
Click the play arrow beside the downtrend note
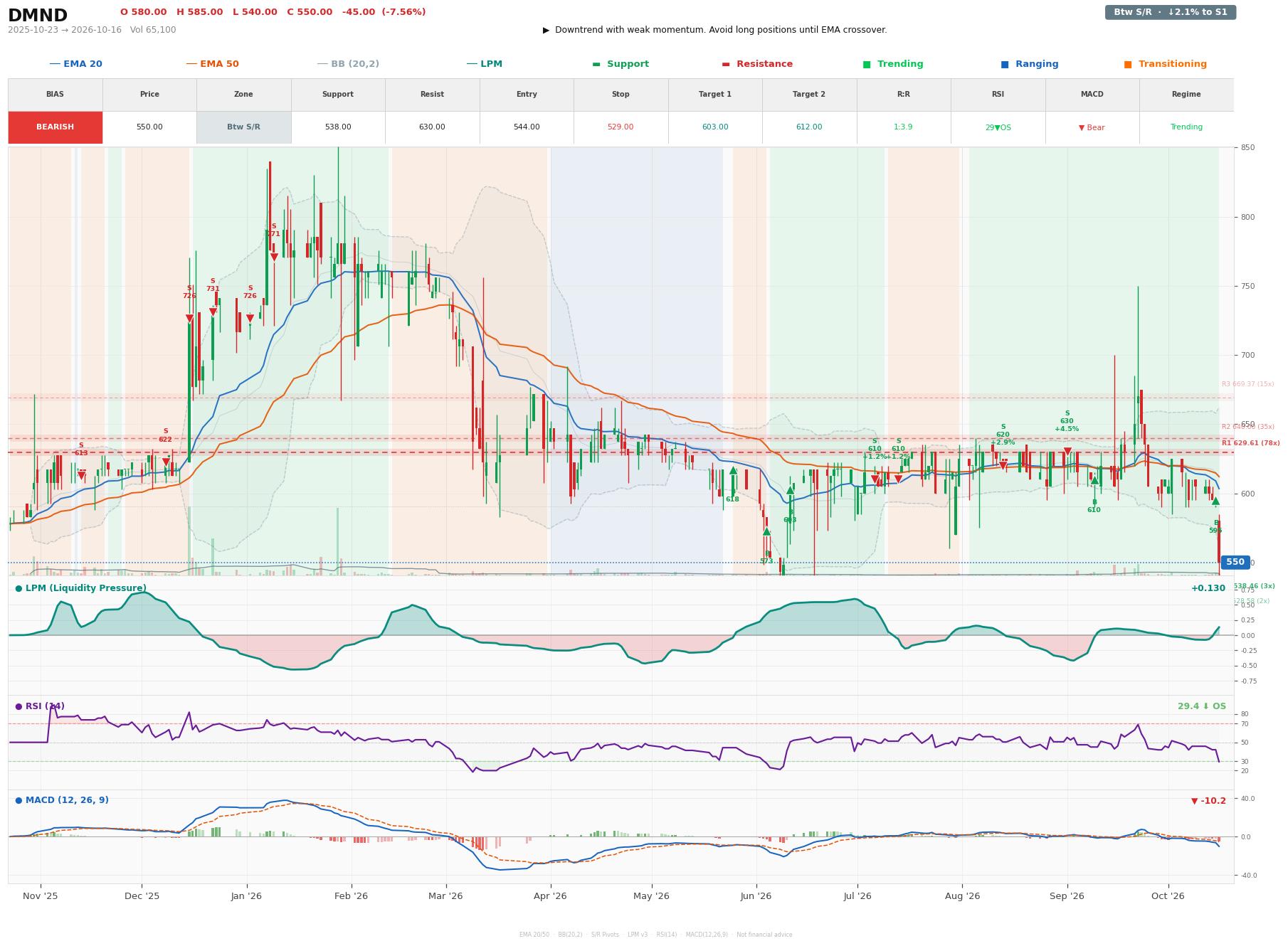(547, 30)
